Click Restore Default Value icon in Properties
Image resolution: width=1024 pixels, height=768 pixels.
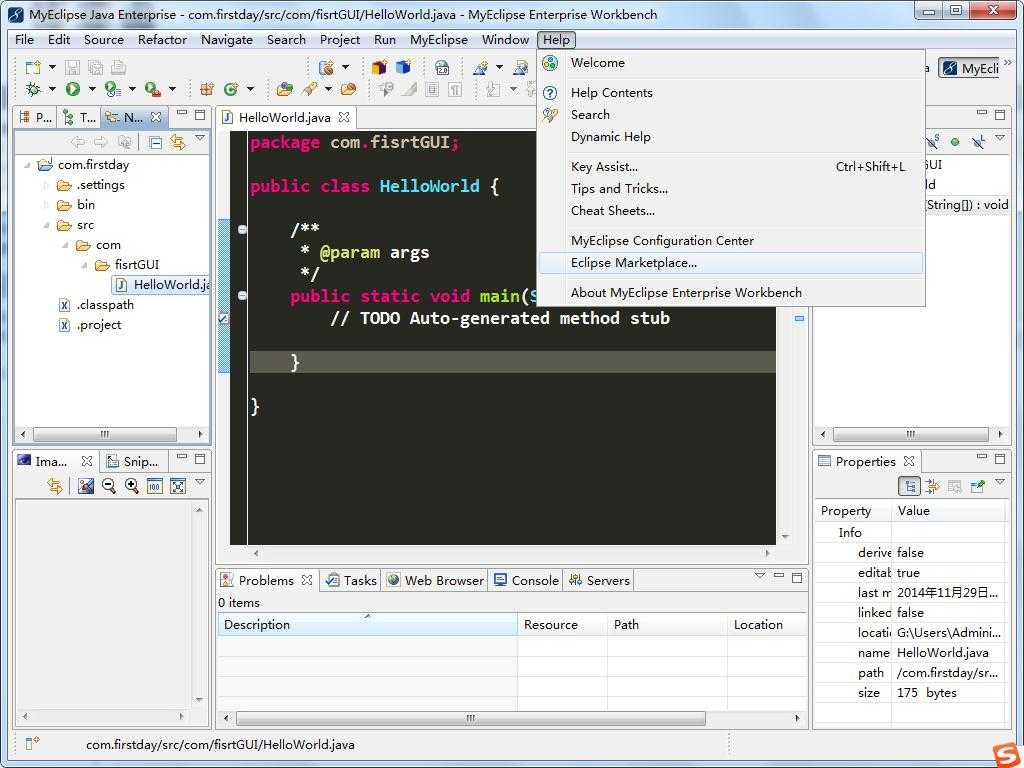point(954,486)
